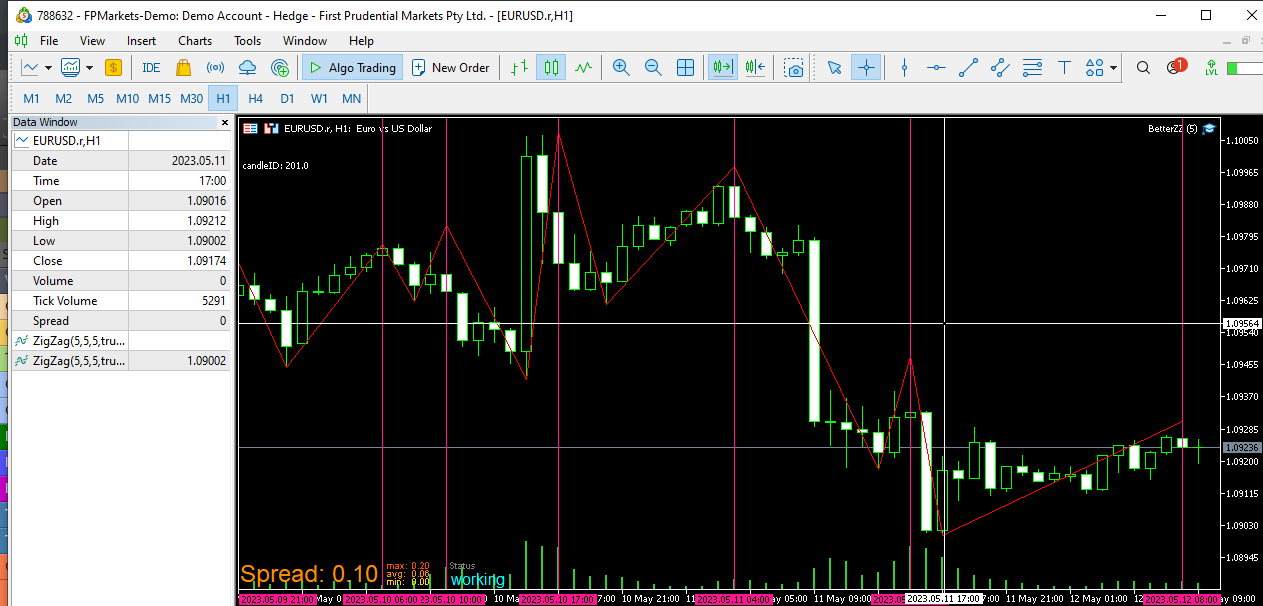Switch chart to line chart style

pos(584,68)
